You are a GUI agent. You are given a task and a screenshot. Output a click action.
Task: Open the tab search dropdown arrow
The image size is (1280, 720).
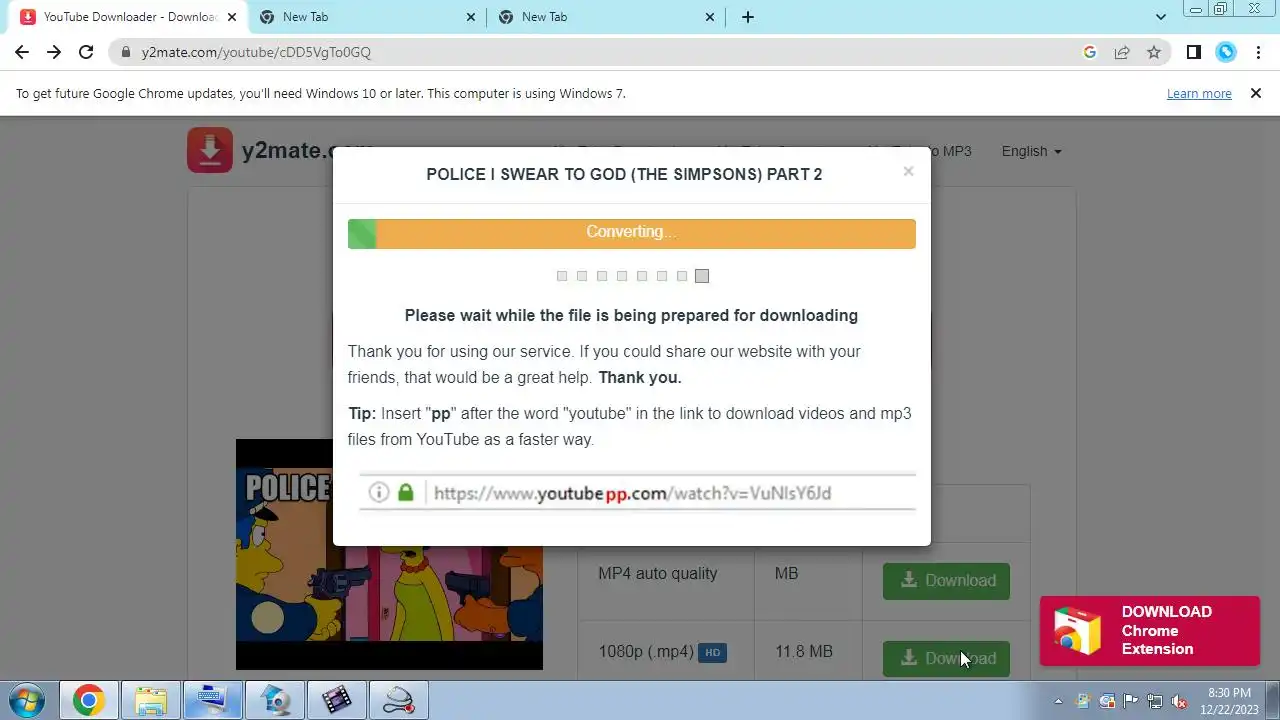tap(1161, 17)
